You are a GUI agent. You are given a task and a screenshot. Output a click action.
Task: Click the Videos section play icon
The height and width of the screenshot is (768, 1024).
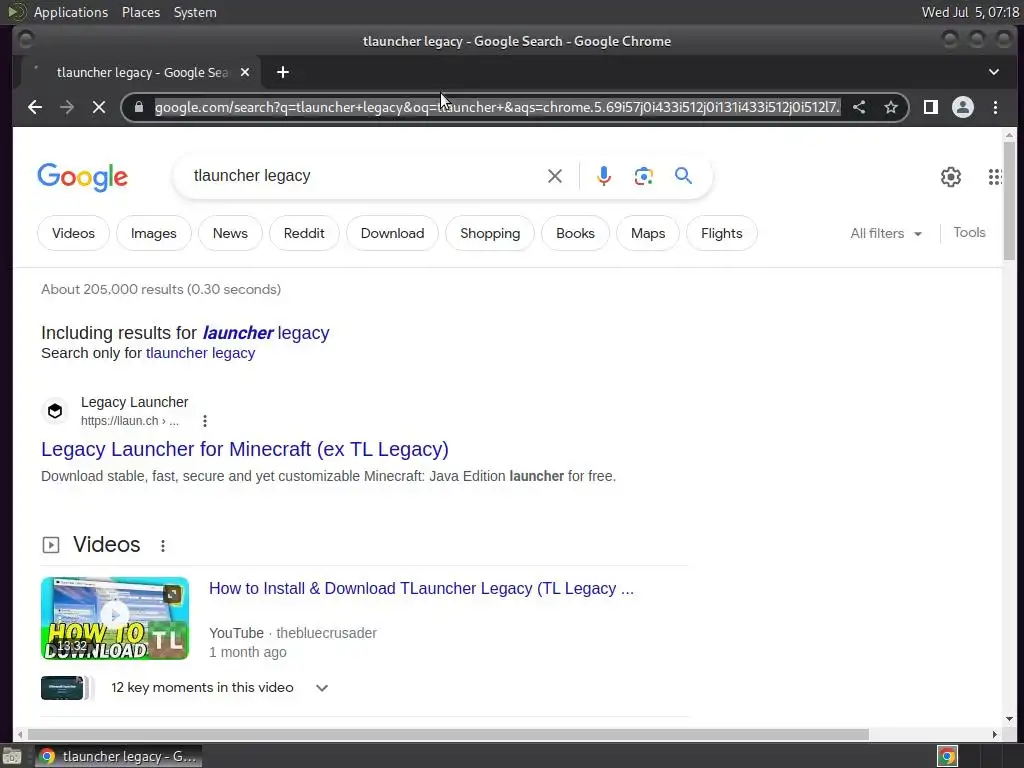pyautogui.click(x=51, y=545)
